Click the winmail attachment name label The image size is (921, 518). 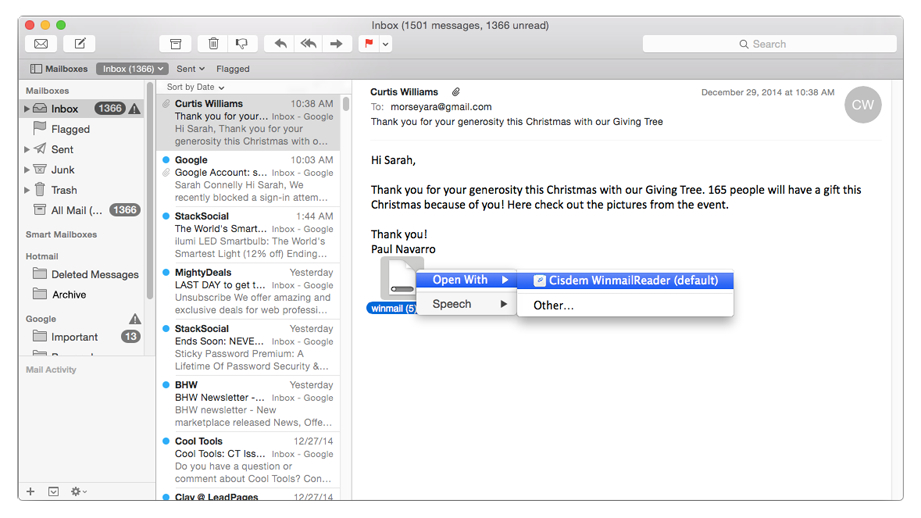point(392,308)
